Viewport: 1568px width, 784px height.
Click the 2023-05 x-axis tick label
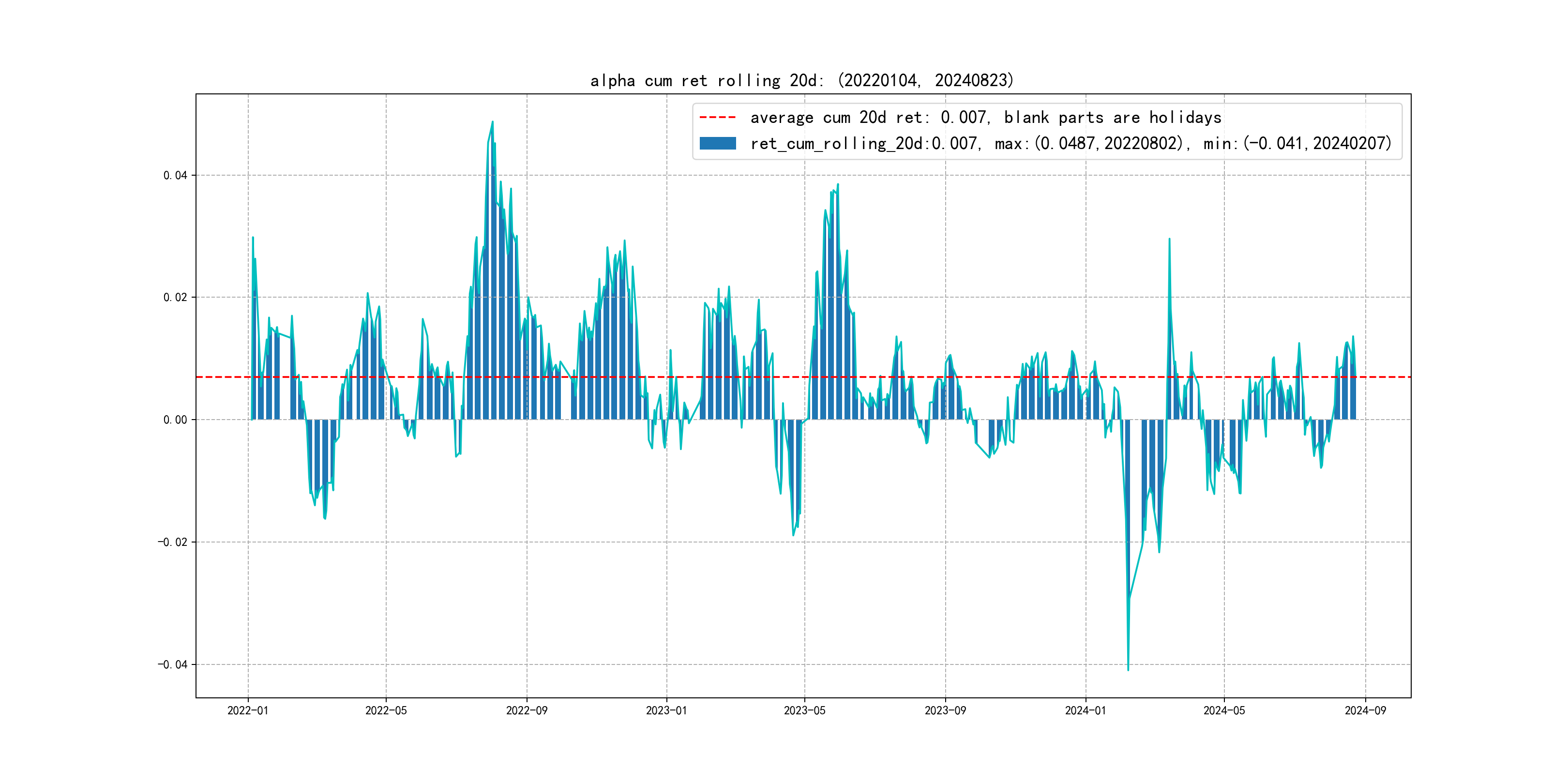[805, 710]
